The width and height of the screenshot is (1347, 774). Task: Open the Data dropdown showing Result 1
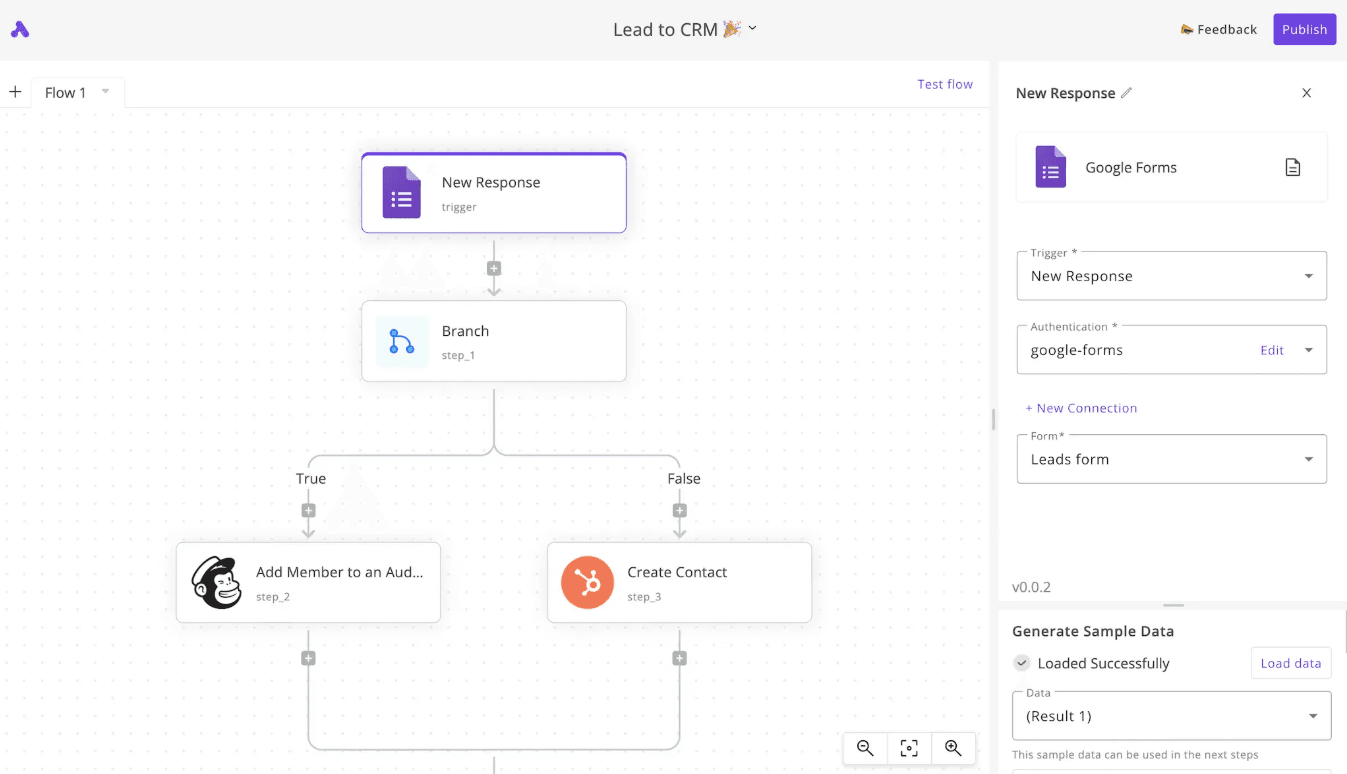(x=1171, y=716)
